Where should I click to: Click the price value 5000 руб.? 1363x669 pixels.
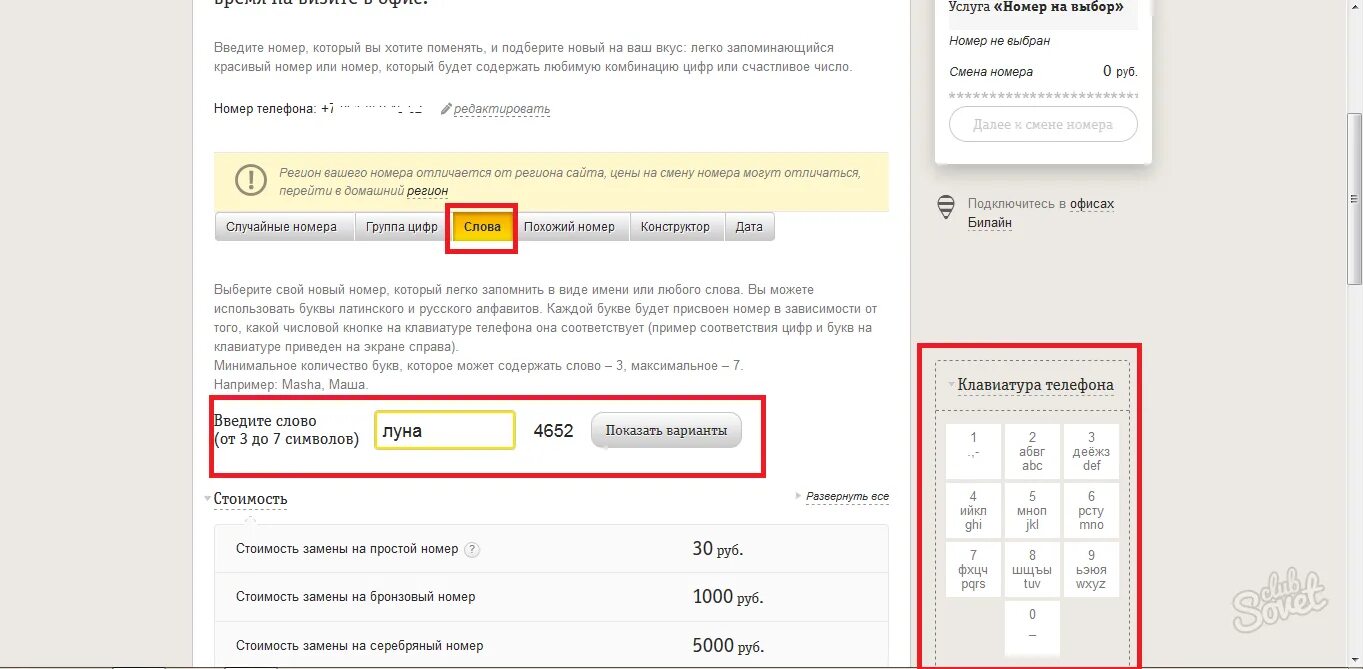tap(727, 645)
